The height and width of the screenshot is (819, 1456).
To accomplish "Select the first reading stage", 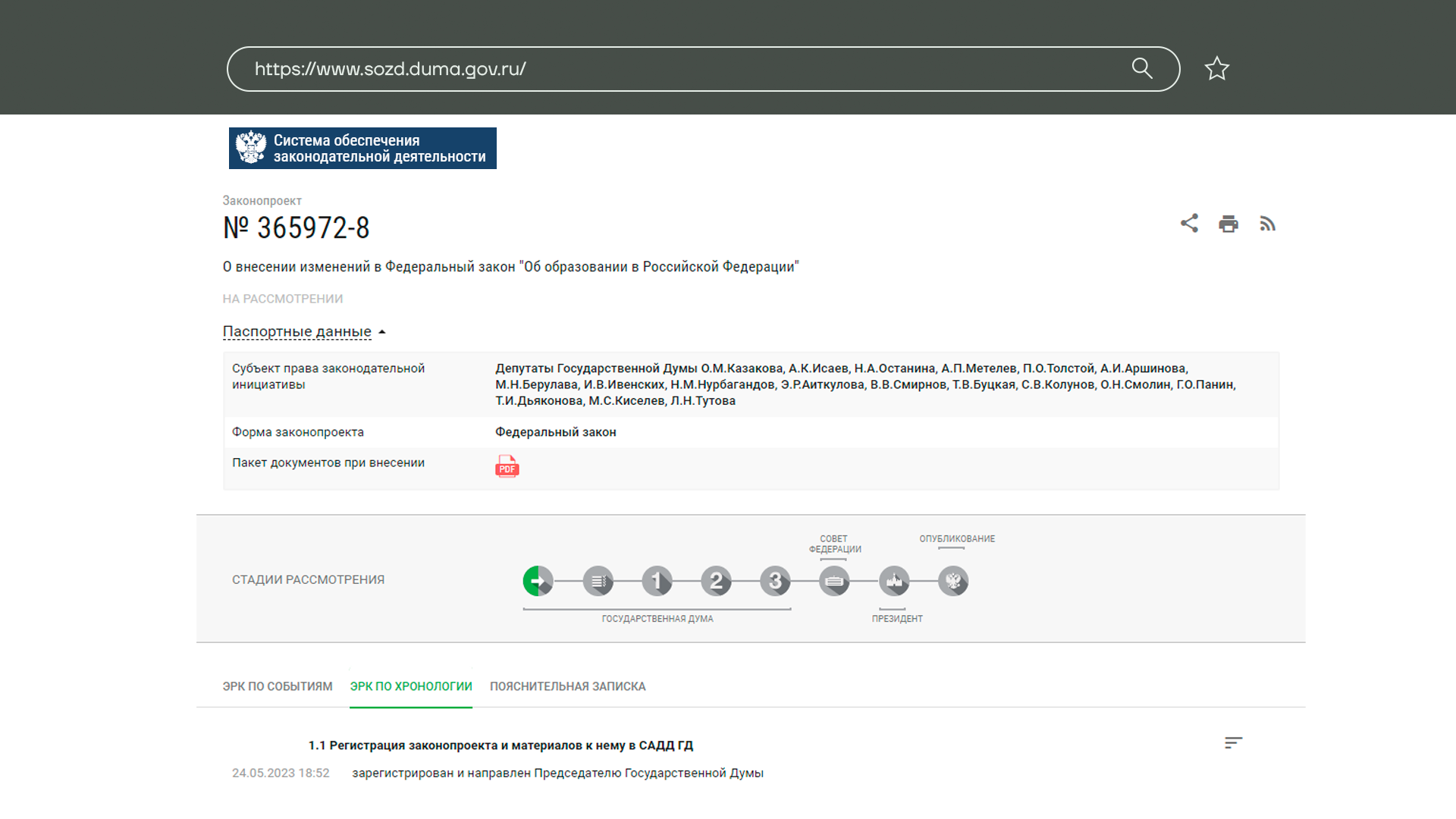I will coord(657,582).
